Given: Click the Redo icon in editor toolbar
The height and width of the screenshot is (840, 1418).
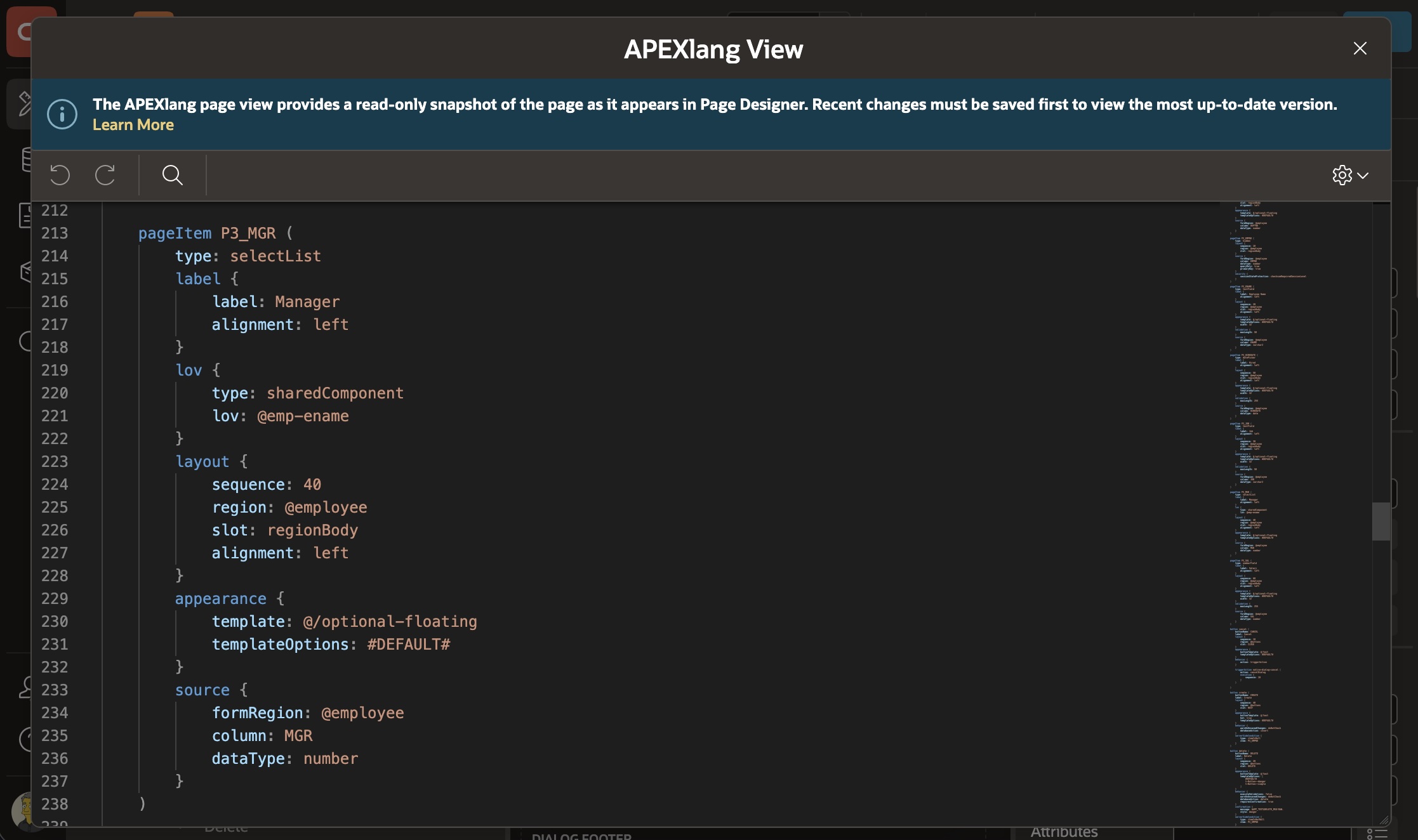Looking at the screenshot, I should [105, 174].
